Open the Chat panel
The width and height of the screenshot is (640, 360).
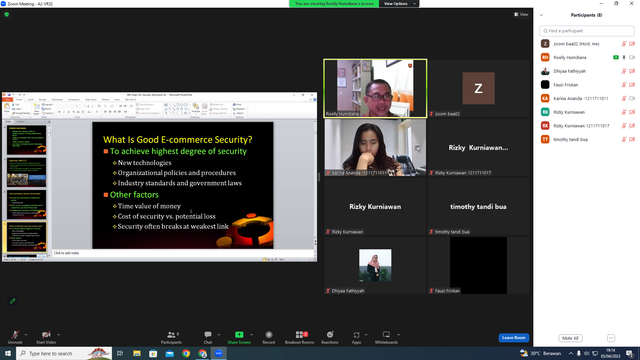[208, 337]
